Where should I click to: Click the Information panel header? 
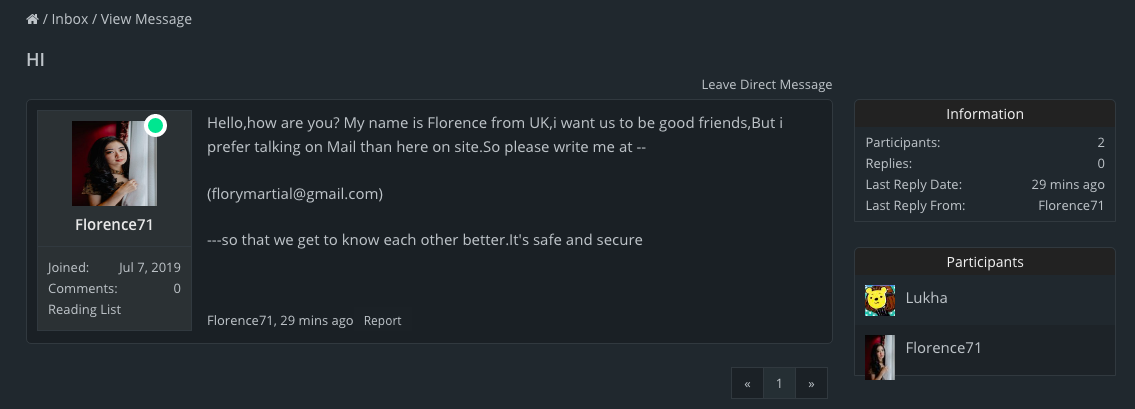coord(984,114)
